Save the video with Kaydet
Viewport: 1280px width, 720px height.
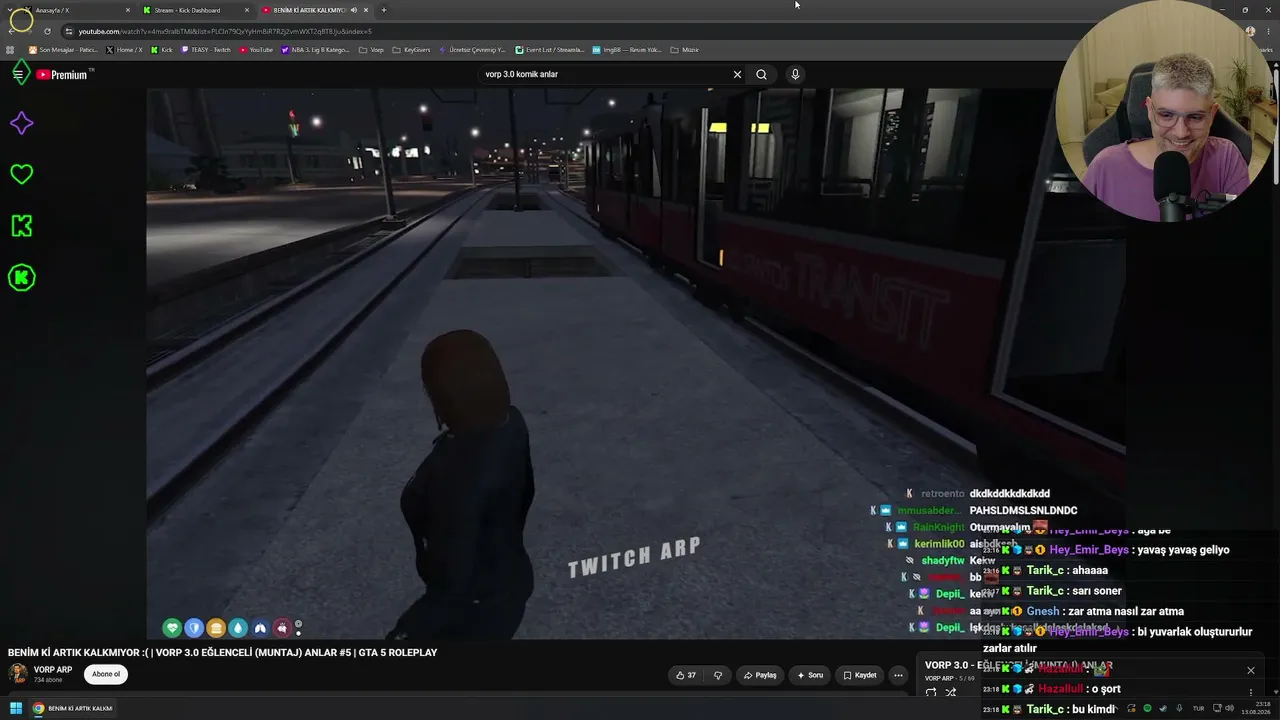(860, 675)
